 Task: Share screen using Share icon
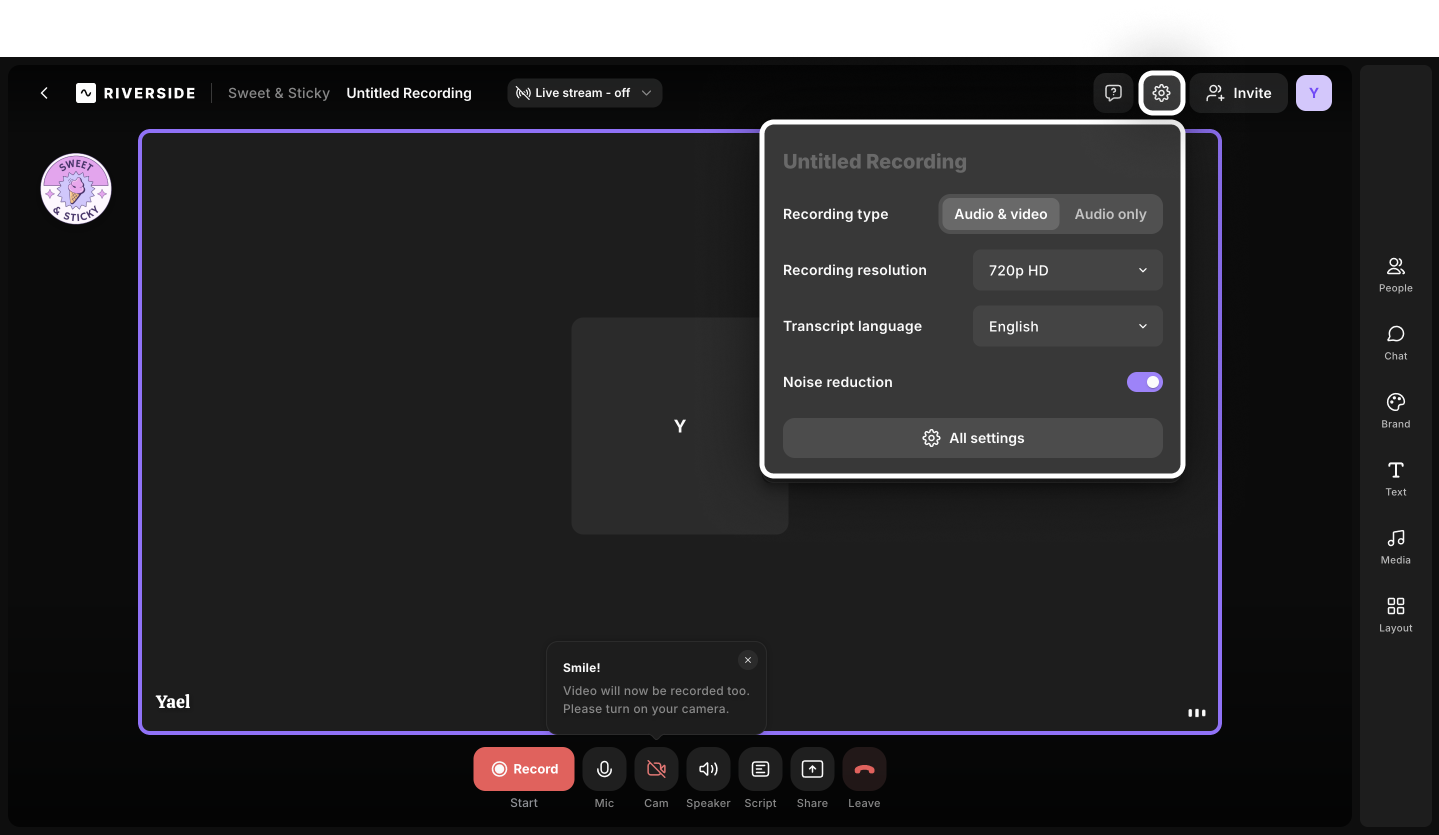tap(812, 769)
